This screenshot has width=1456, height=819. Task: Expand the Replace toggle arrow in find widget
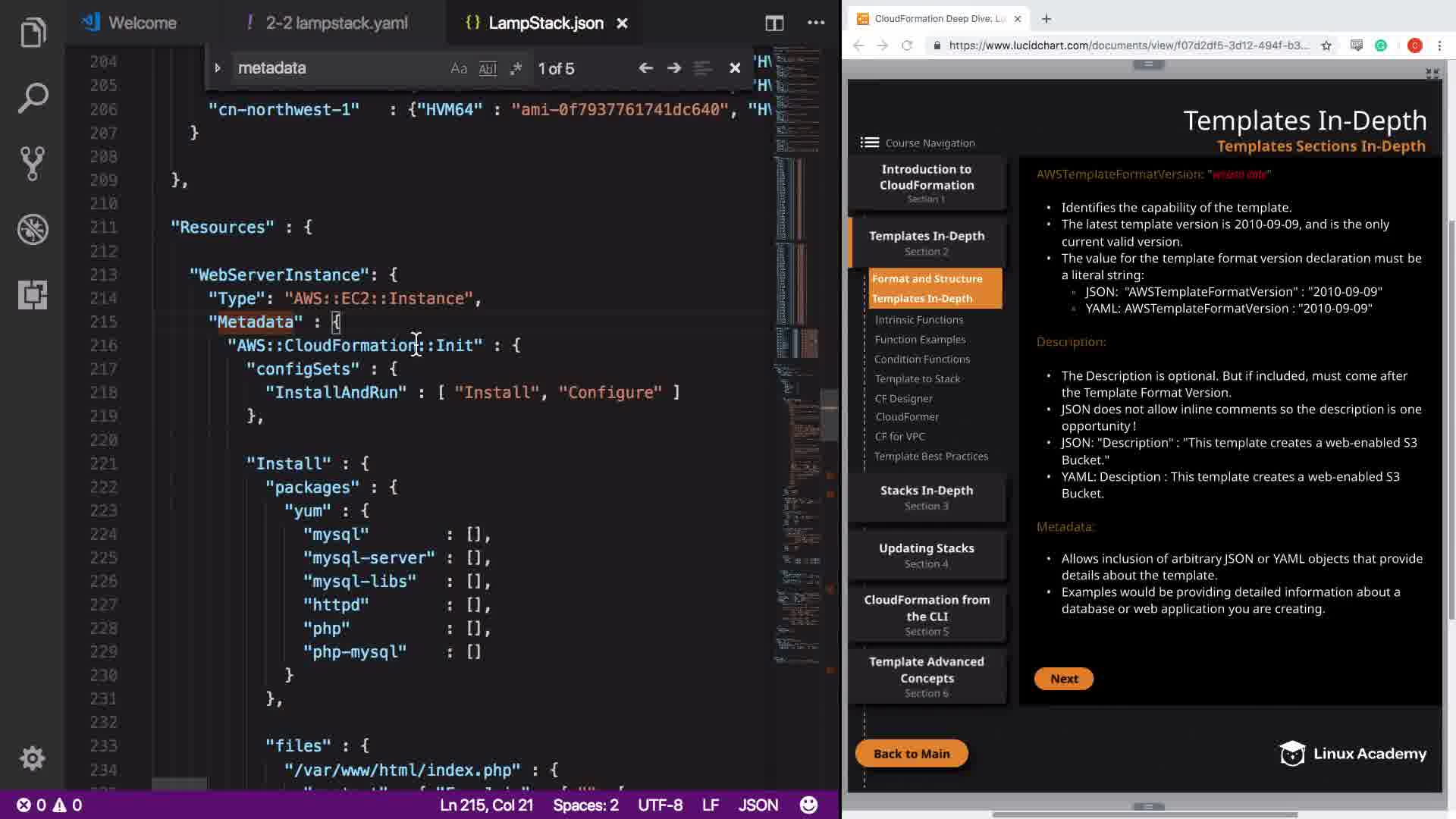point(218,68)
